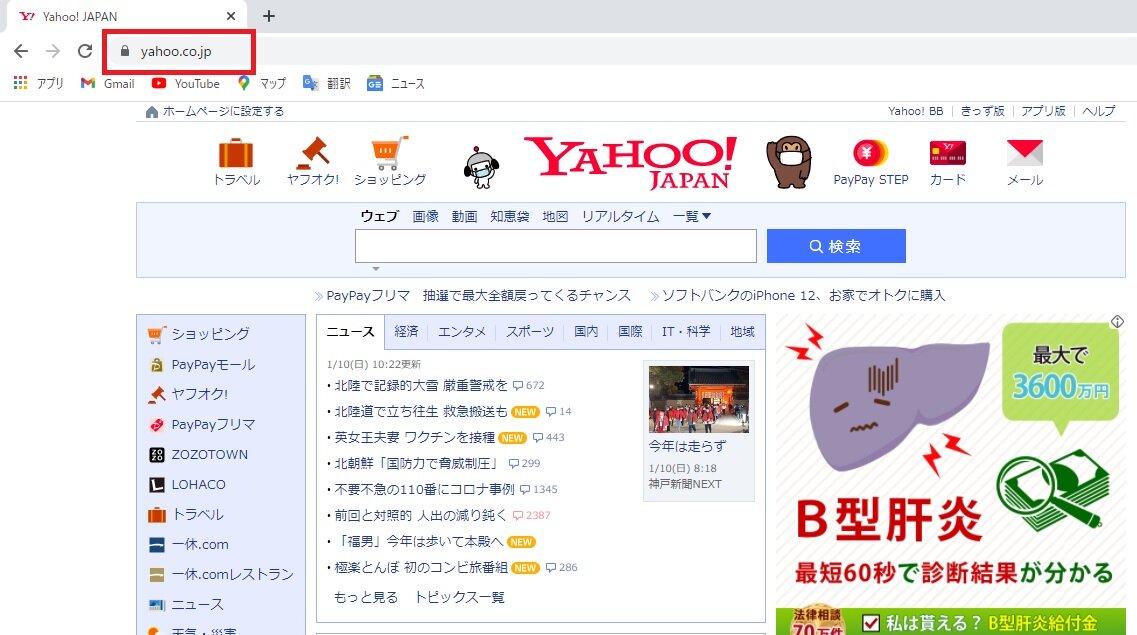Viewport: 1137px width, 635px height.
Task: Switch to the 経済 news tab
Action: point(406,331)
